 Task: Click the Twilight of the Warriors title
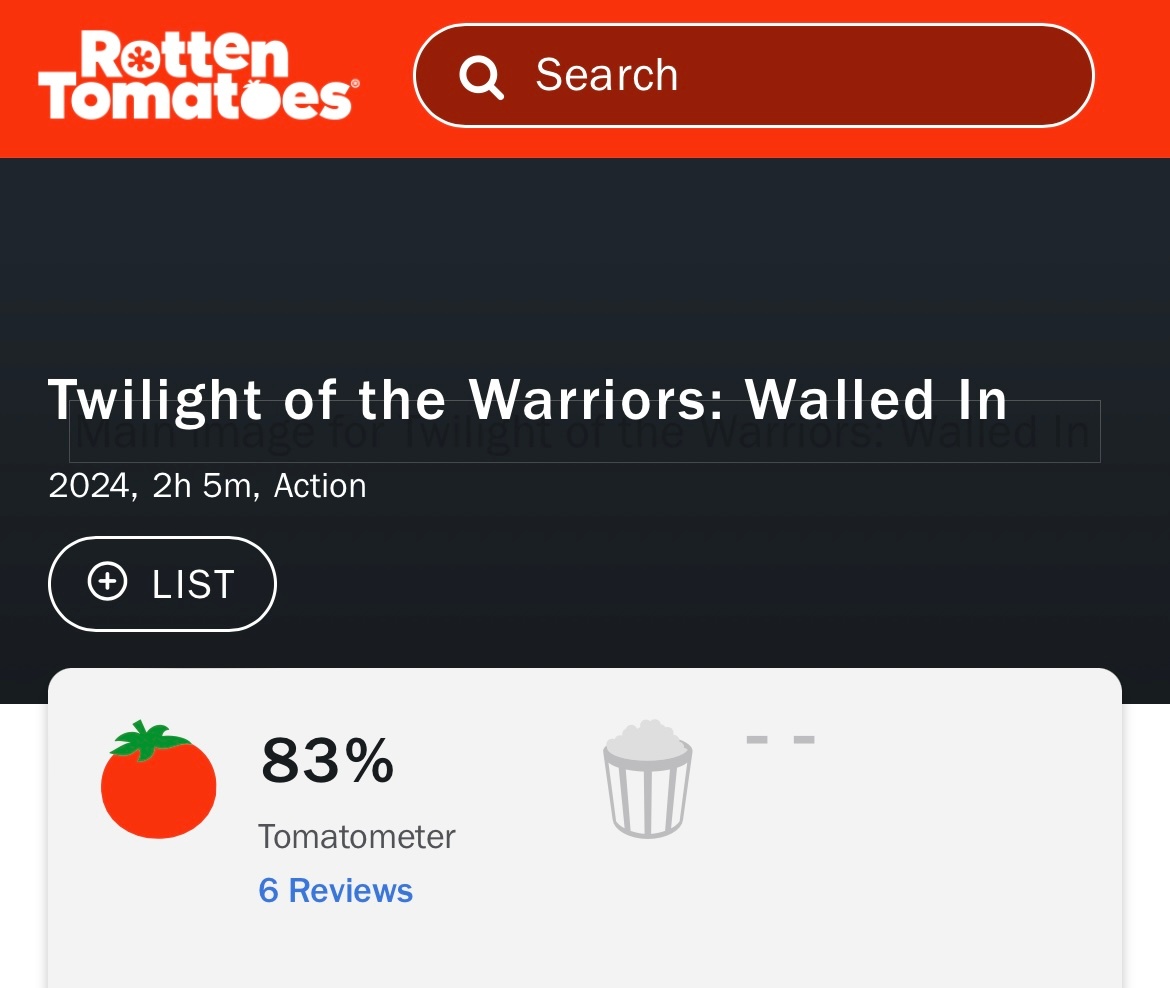528,400
